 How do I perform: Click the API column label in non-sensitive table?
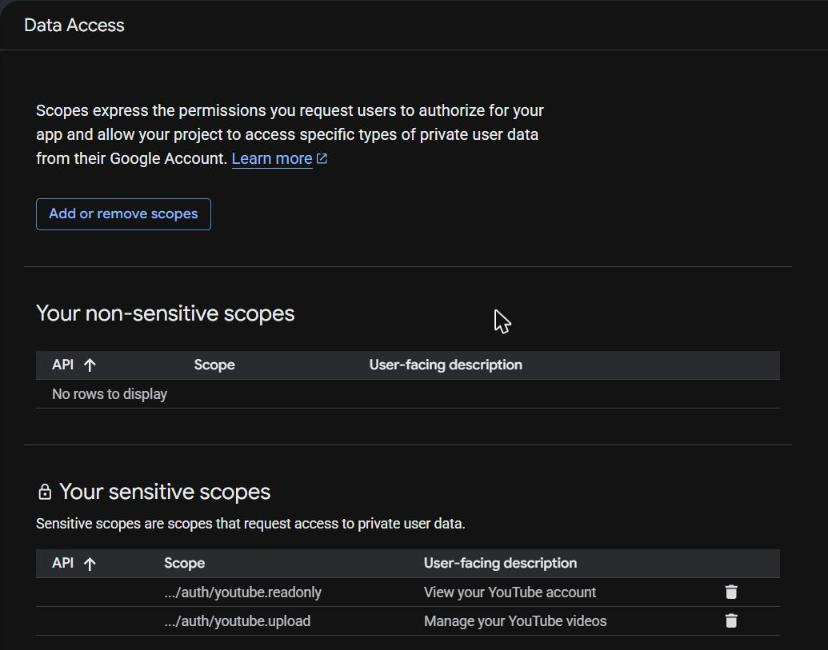tap(63, 365)
